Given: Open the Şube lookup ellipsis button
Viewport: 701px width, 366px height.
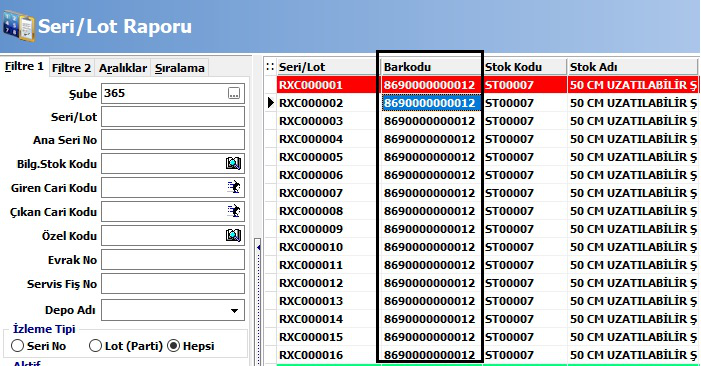Looking at the screenshot, I should (x=233, y=93).
